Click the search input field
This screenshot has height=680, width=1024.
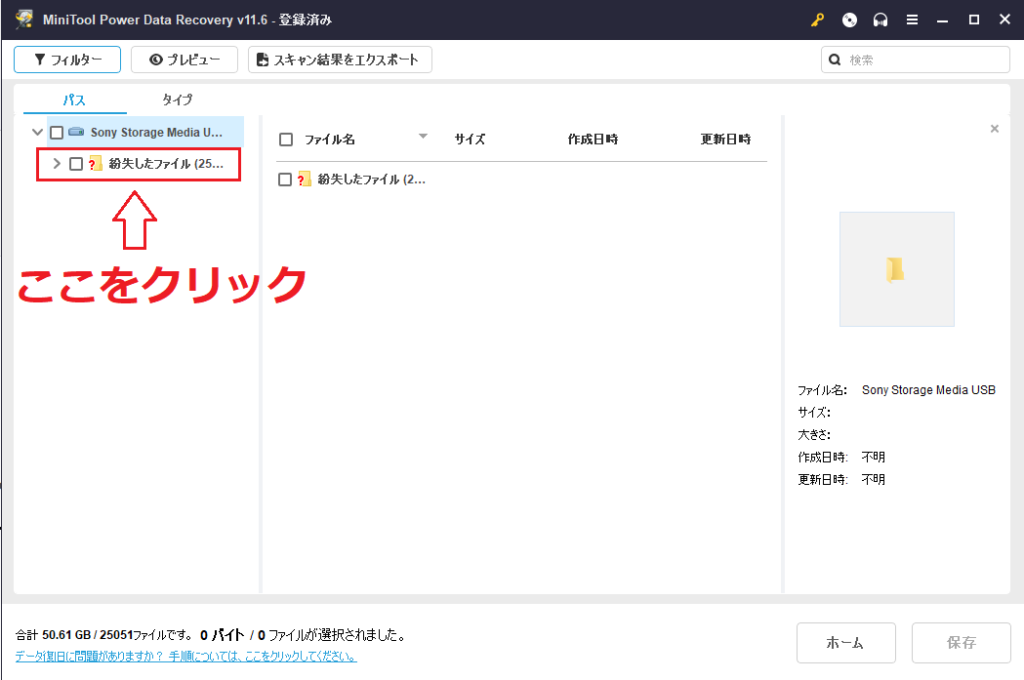point(916,59)
